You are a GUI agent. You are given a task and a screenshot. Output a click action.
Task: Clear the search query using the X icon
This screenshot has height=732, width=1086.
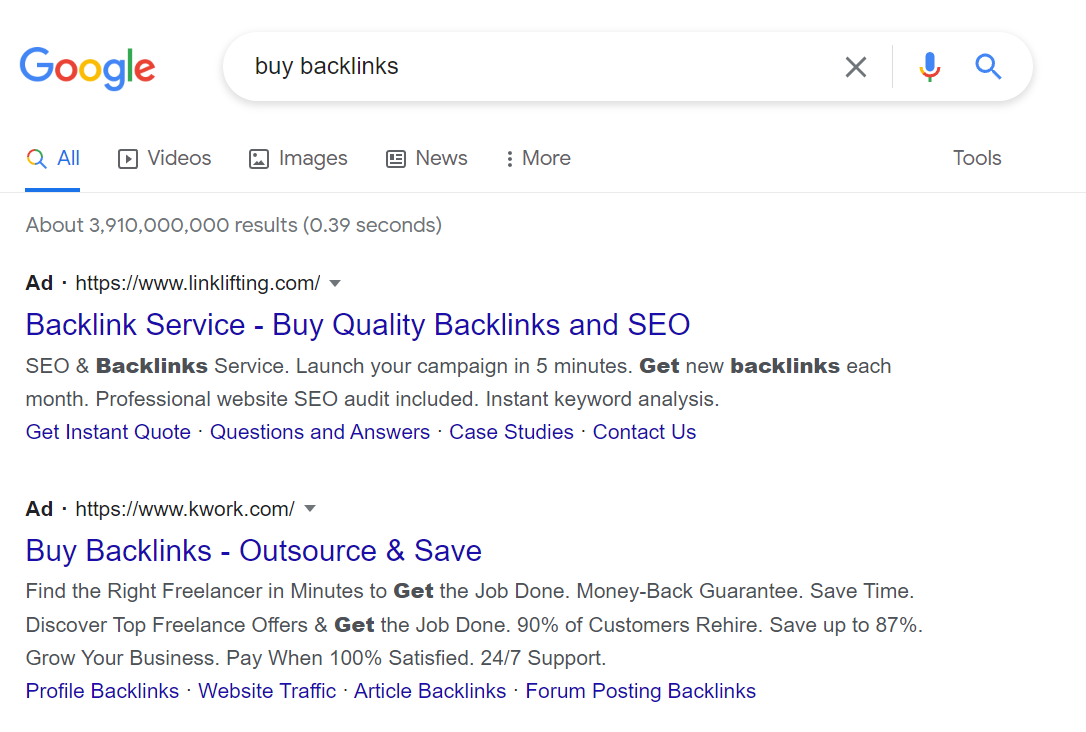(x=856, y=67)
